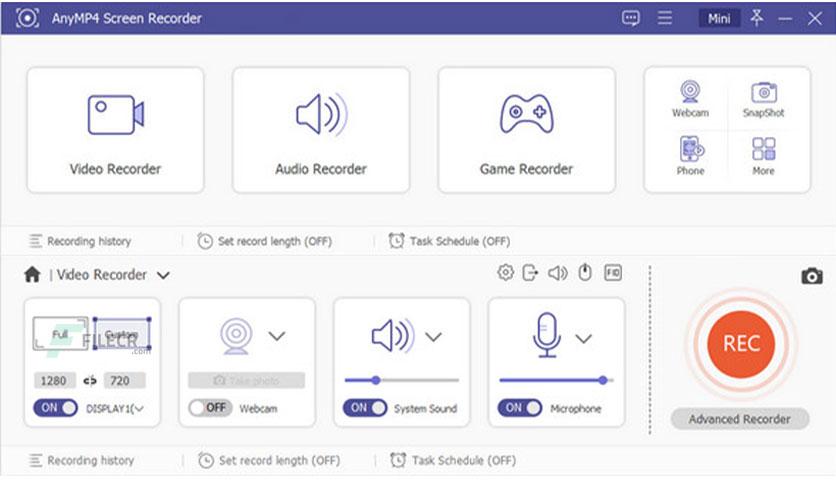Take screenshot with camera icon above REC
836x484 pixels.
coord(811,276)
